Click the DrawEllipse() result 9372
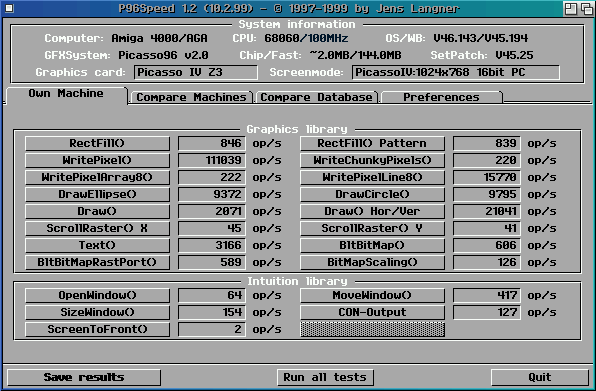 [x=212, y=194]
